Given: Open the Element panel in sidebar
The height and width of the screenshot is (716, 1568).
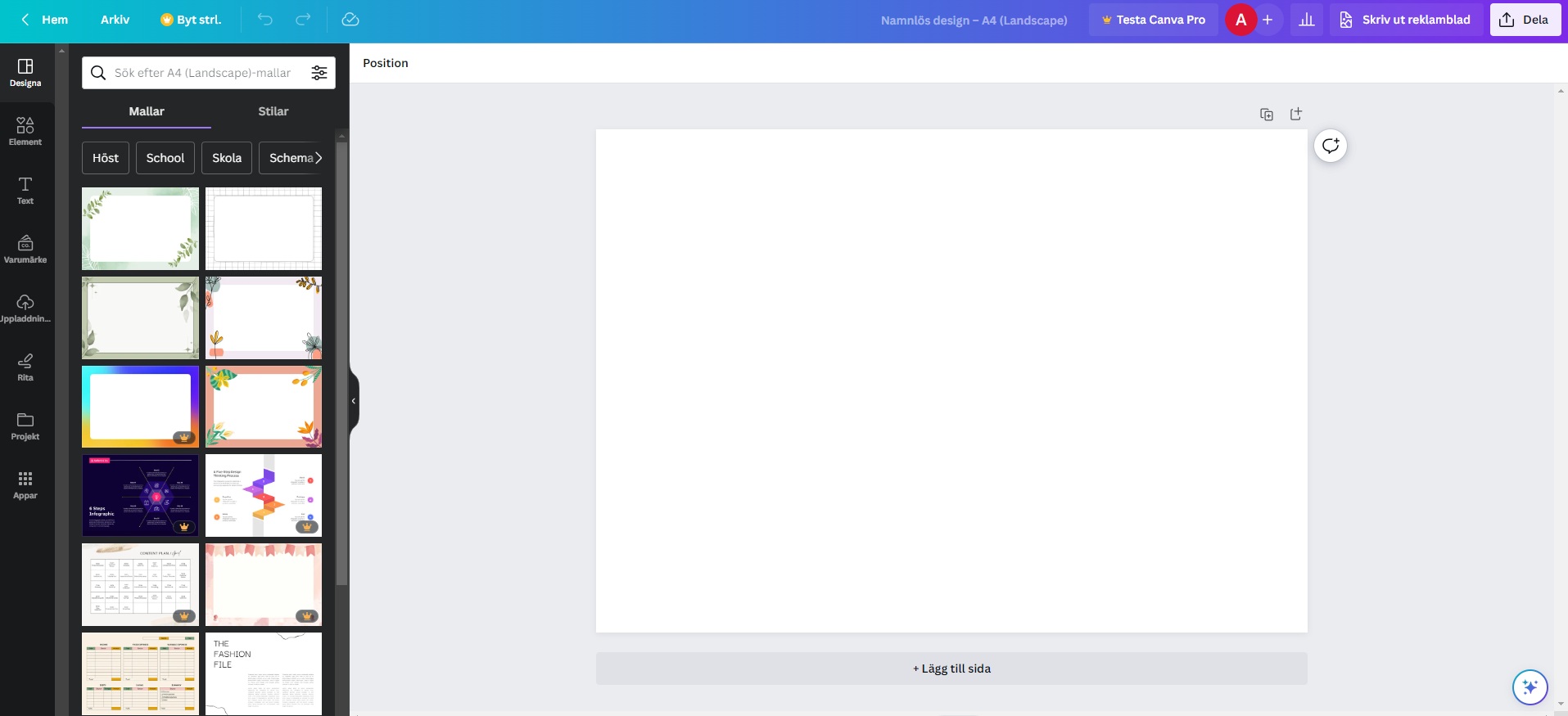Looking at the screenshot, I should coord(25,131).
